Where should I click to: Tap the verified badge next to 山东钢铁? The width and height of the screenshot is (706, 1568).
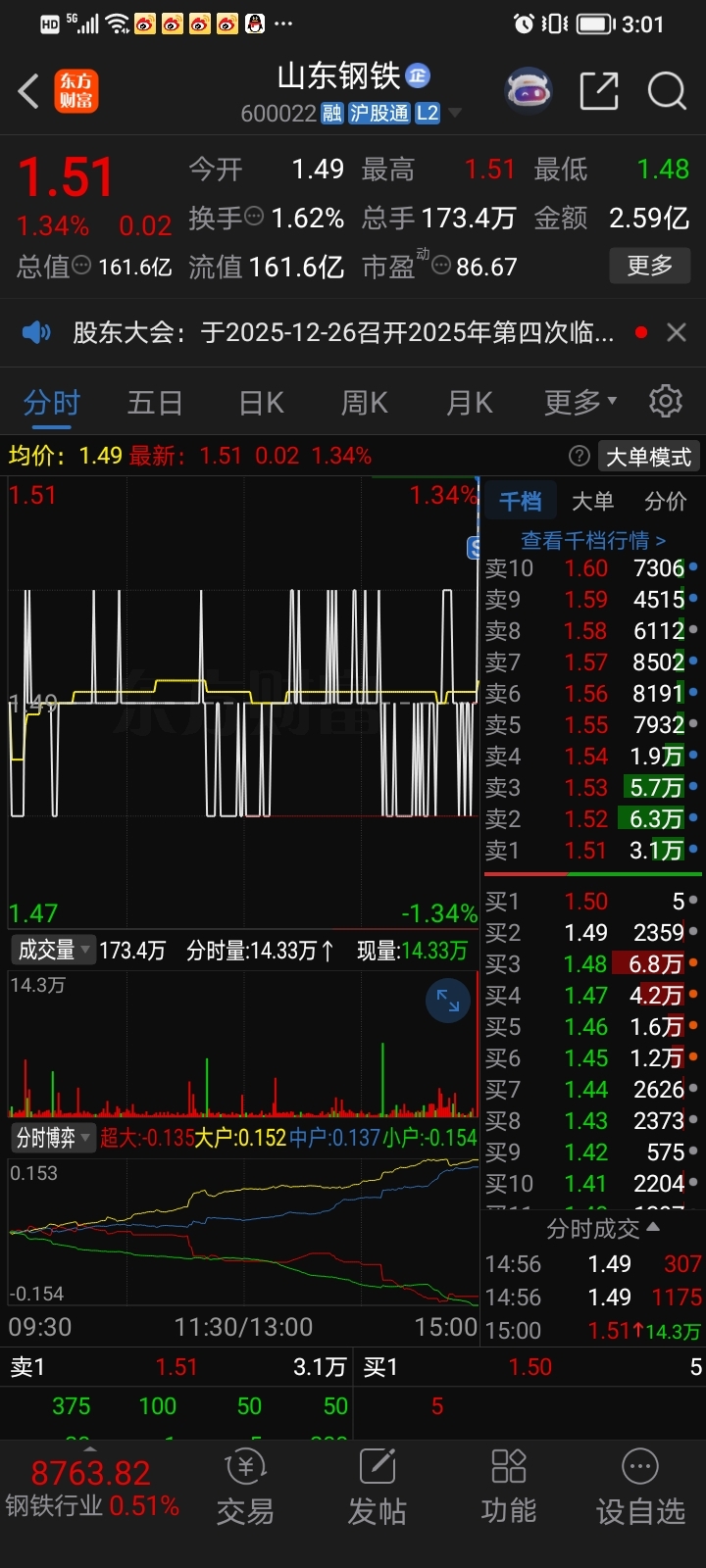tap(418, 75)
